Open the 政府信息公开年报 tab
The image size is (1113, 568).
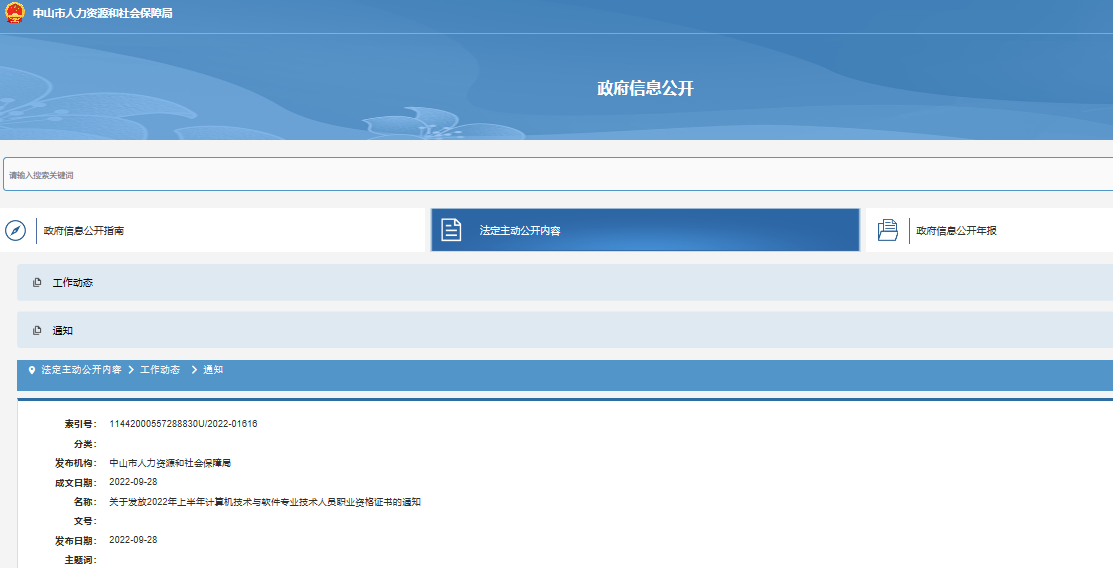(x=989, y=230)
